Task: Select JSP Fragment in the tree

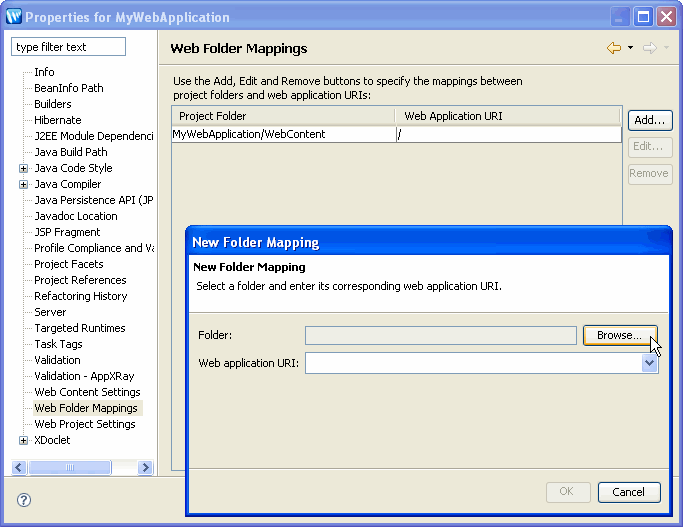Action: (68, 232)
